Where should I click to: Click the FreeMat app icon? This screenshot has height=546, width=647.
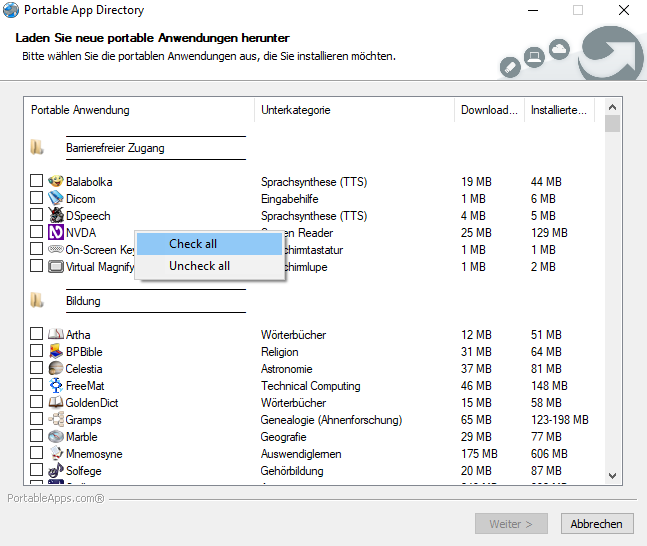point(55,385)
